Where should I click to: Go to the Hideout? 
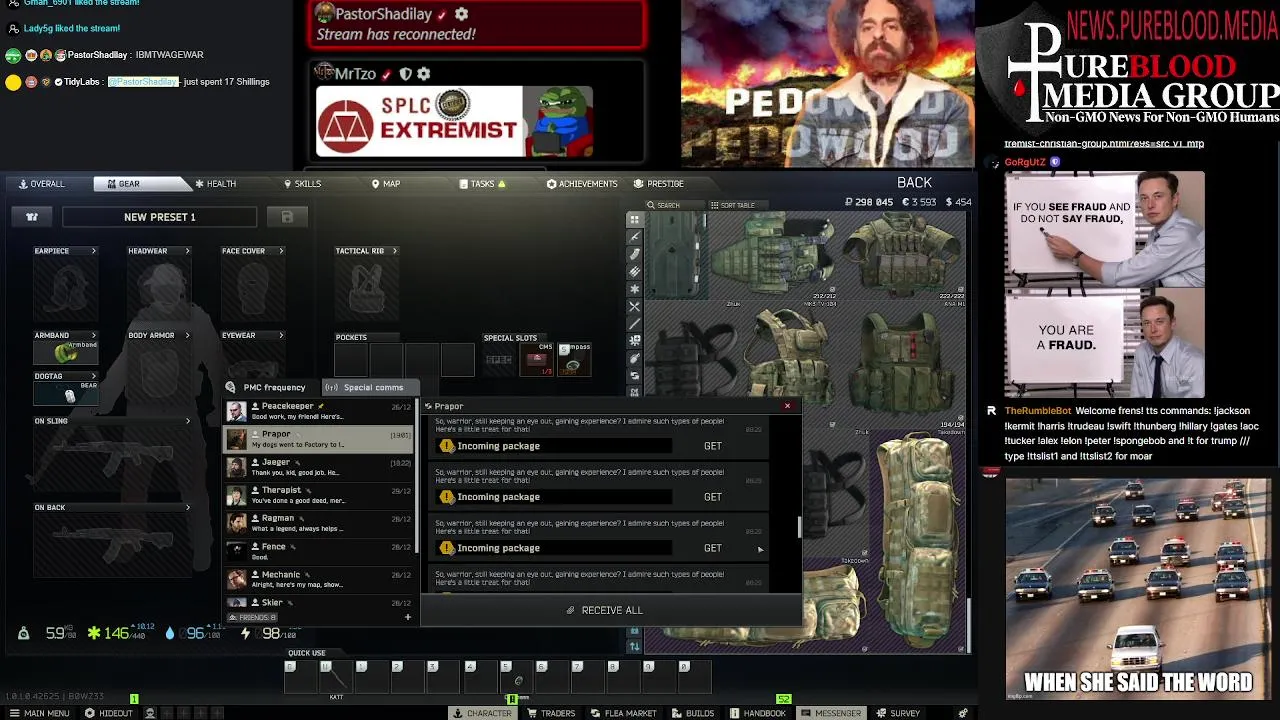click(x=109, y=713)
